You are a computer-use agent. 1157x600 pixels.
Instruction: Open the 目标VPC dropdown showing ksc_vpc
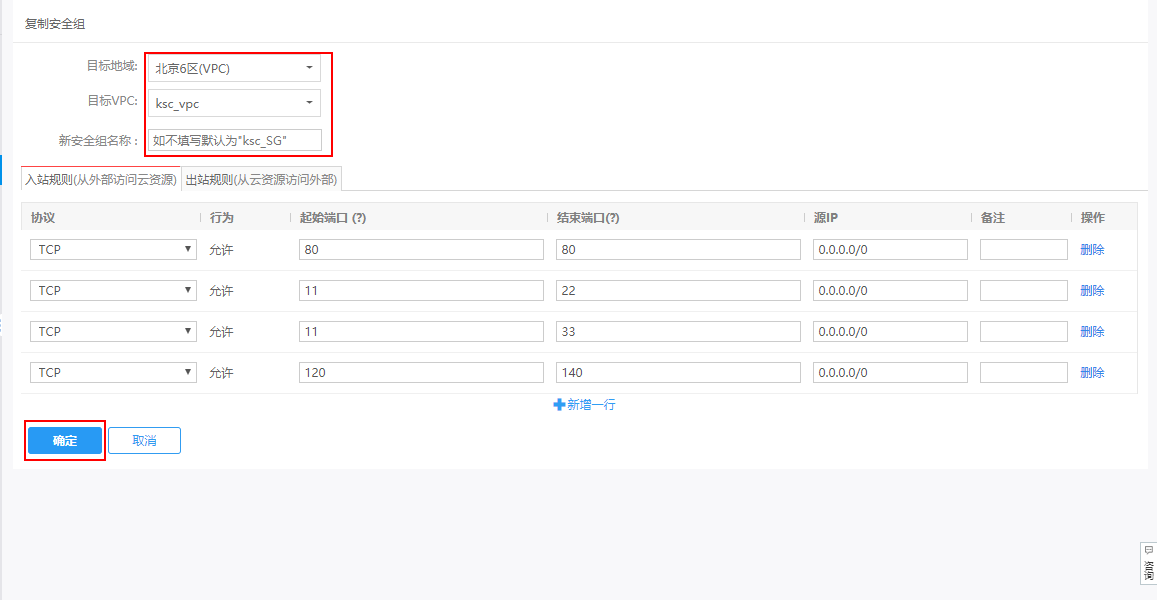[234, 103]
